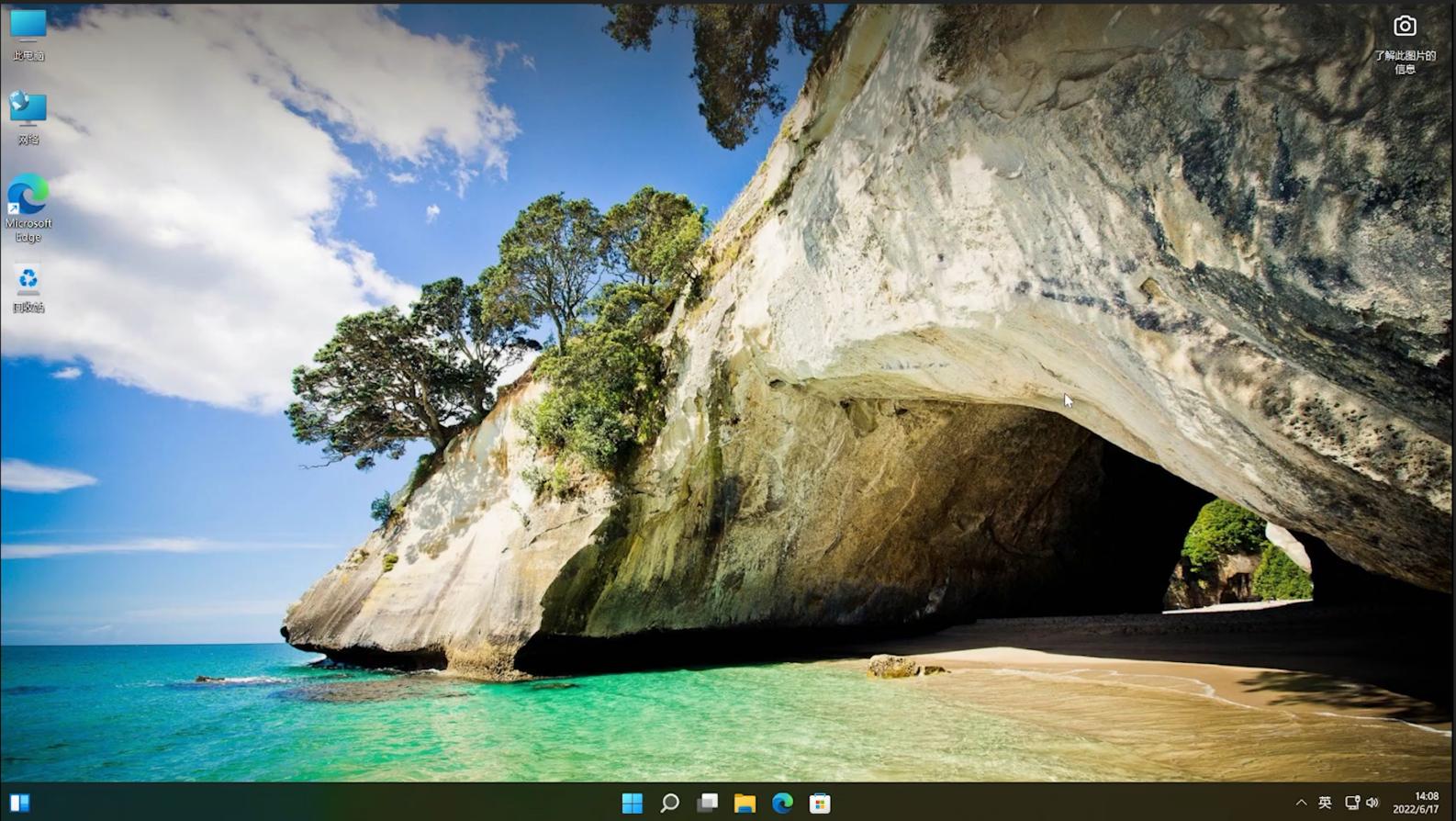
Task: Click the '了解此图片的信息' text label
Action: pyautogui.click(x=1404, y=62)
